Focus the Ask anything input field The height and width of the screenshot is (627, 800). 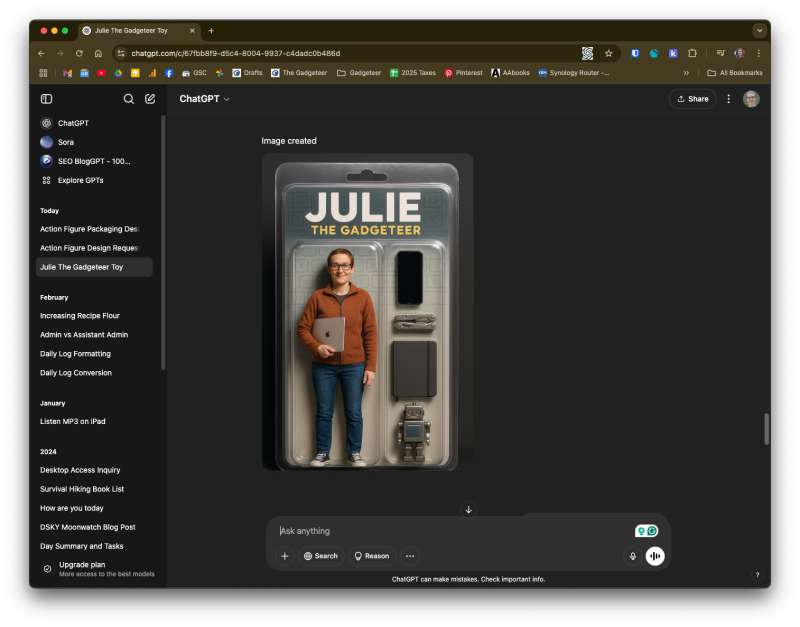point(454,531)
